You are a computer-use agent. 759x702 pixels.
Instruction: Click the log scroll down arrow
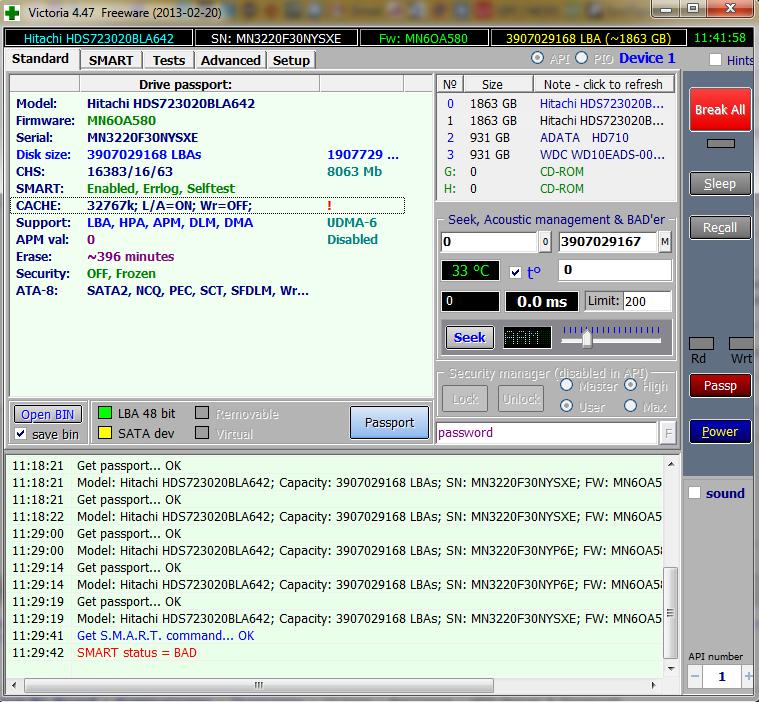click(x=670, y=669)
